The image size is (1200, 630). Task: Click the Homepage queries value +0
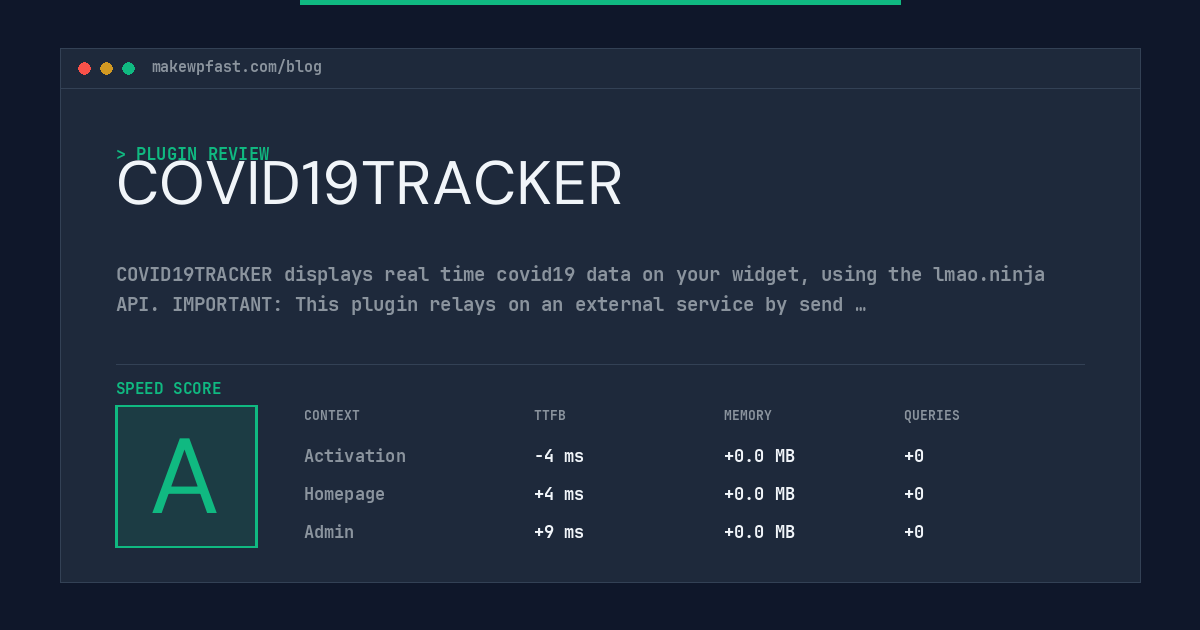click(914, 494)
